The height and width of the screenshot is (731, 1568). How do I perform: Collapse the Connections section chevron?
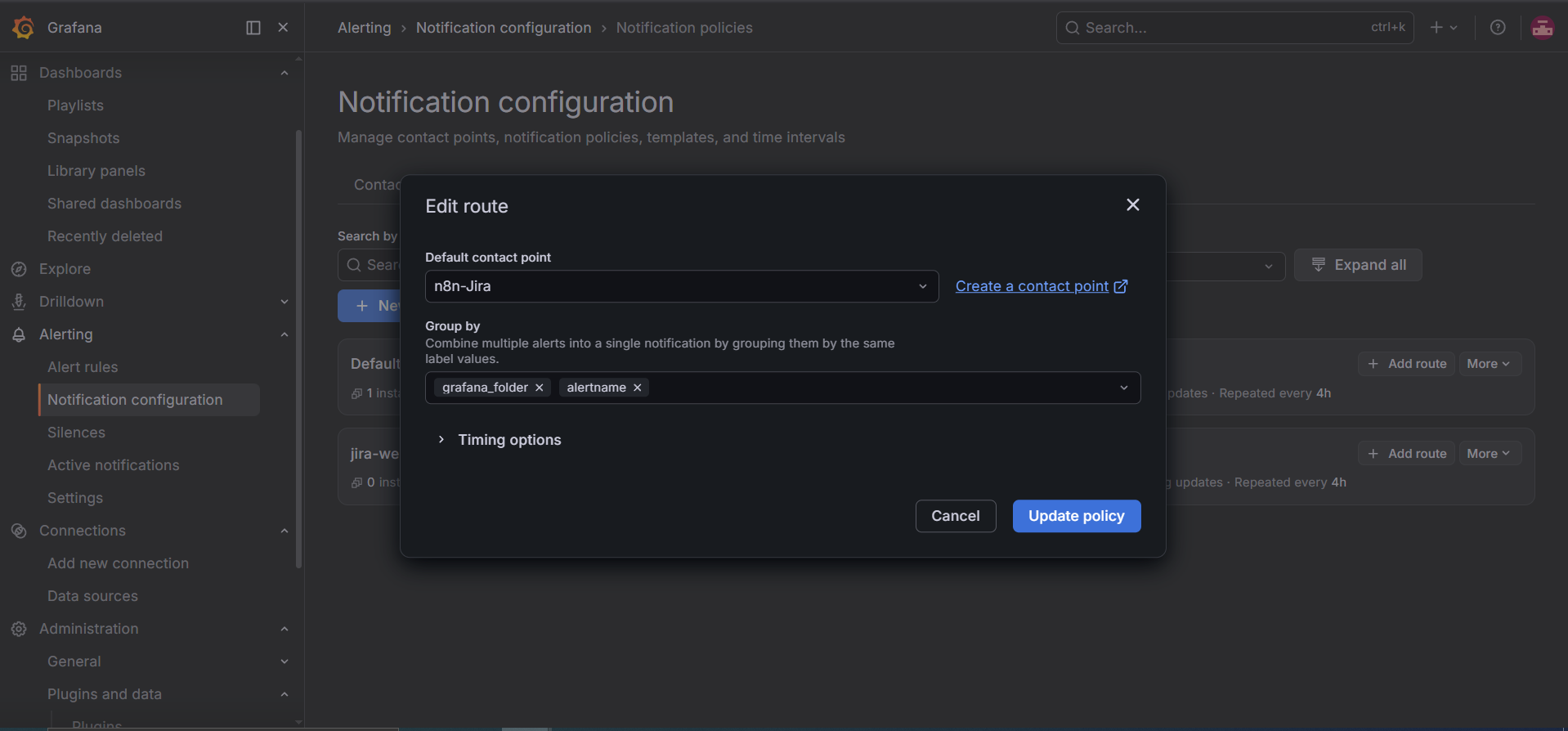(284, 531)
